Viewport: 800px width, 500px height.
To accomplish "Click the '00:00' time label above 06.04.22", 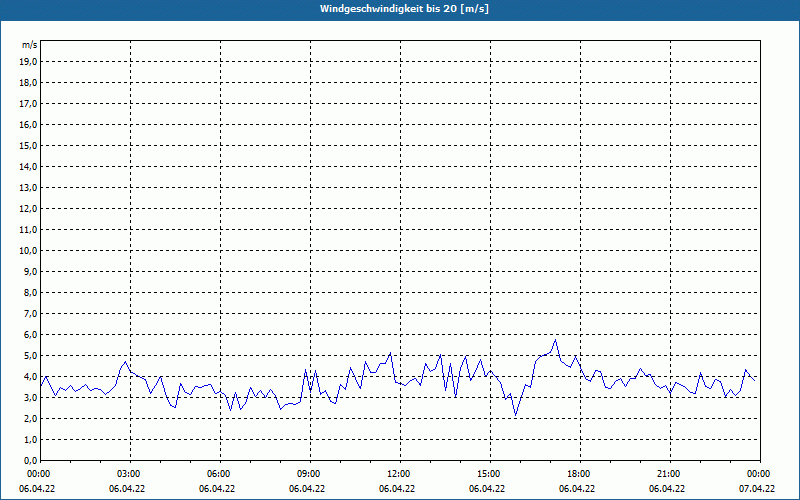I will [x=37, y=473].
